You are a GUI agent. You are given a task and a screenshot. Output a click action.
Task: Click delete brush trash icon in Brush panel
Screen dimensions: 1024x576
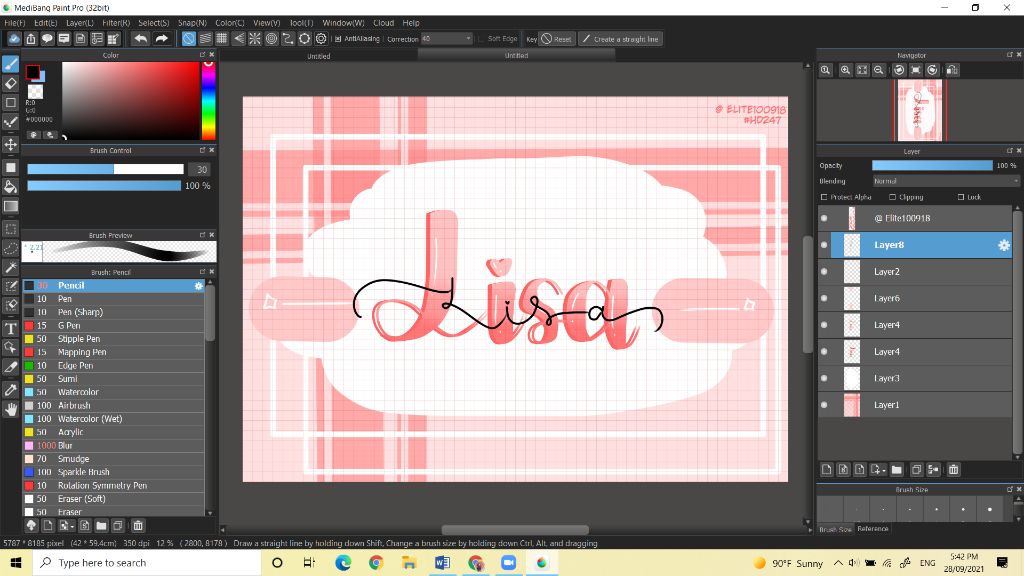click(138, 526)
